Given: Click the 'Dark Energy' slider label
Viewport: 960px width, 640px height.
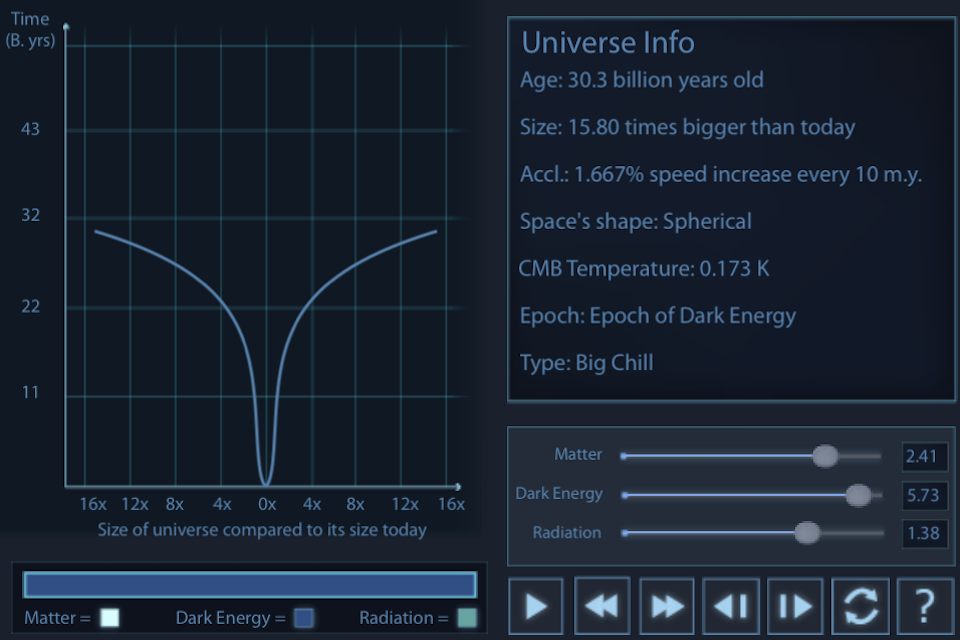Looking at the screenshot, I should (x=559, y=494).
